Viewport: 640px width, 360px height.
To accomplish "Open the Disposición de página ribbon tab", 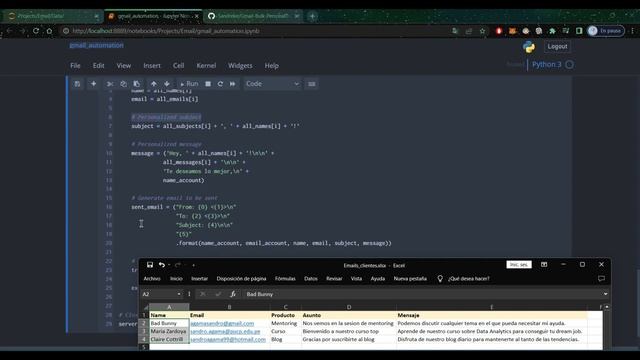I will [x=241, y=278].
